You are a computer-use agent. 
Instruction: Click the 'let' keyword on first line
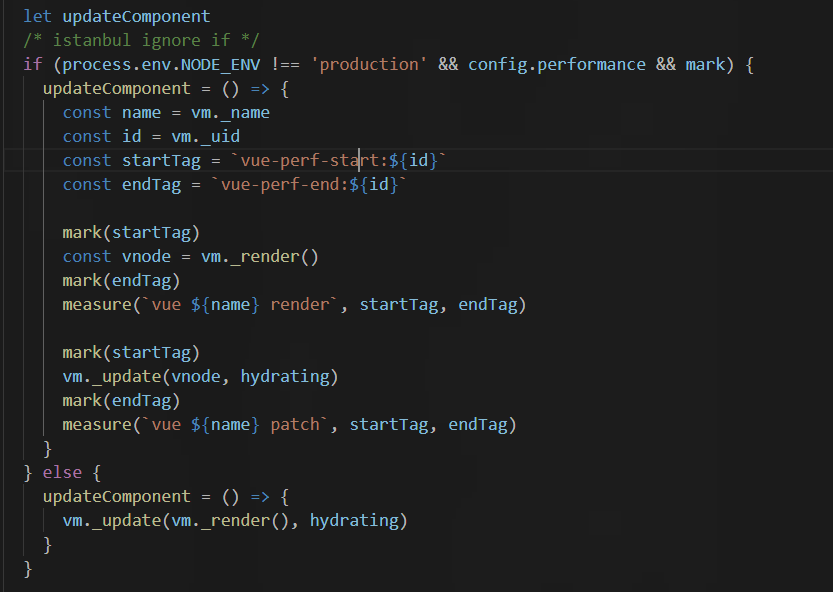click(37, 16)
